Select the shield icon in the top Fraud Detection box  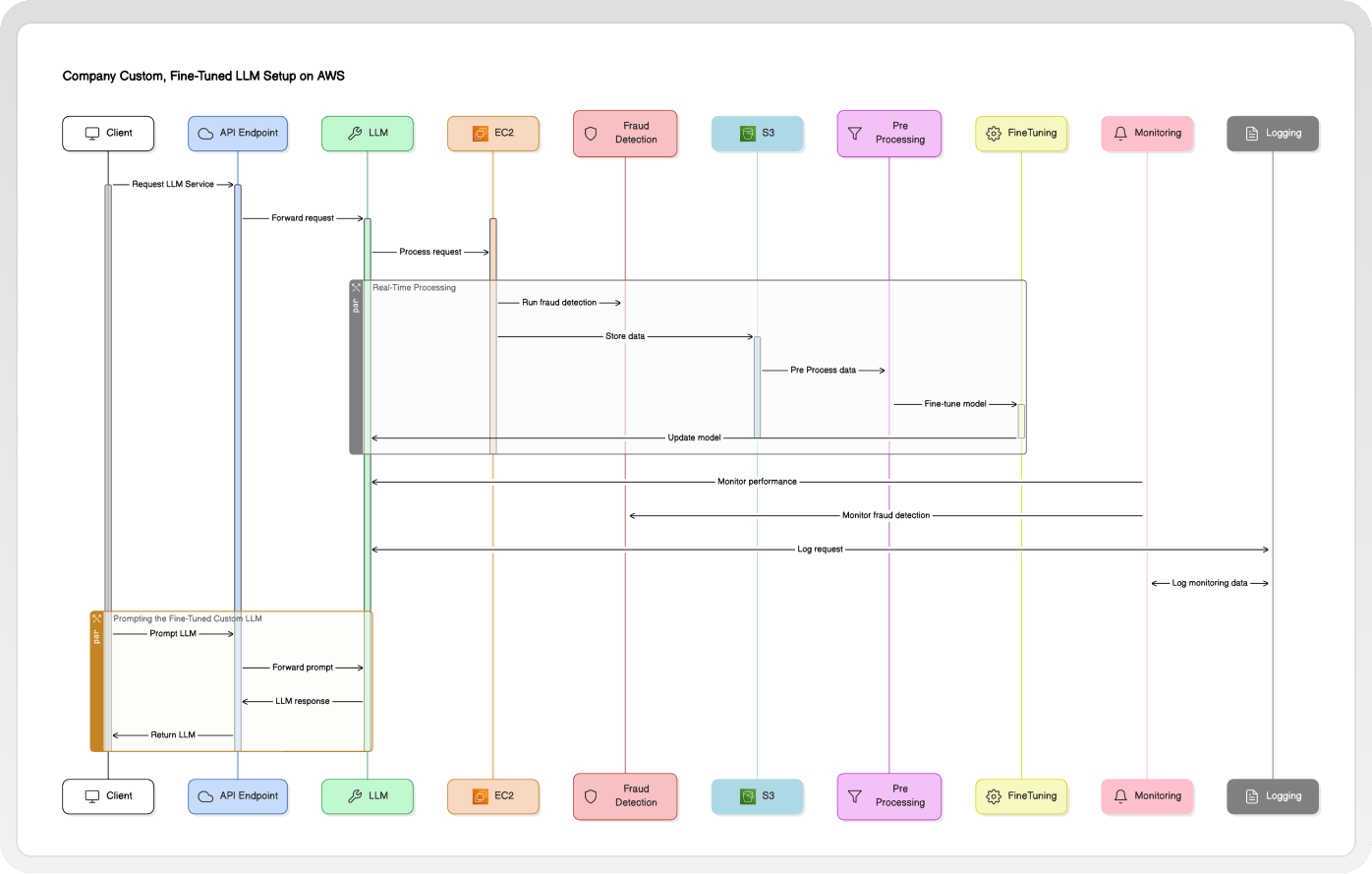[591, 134]
